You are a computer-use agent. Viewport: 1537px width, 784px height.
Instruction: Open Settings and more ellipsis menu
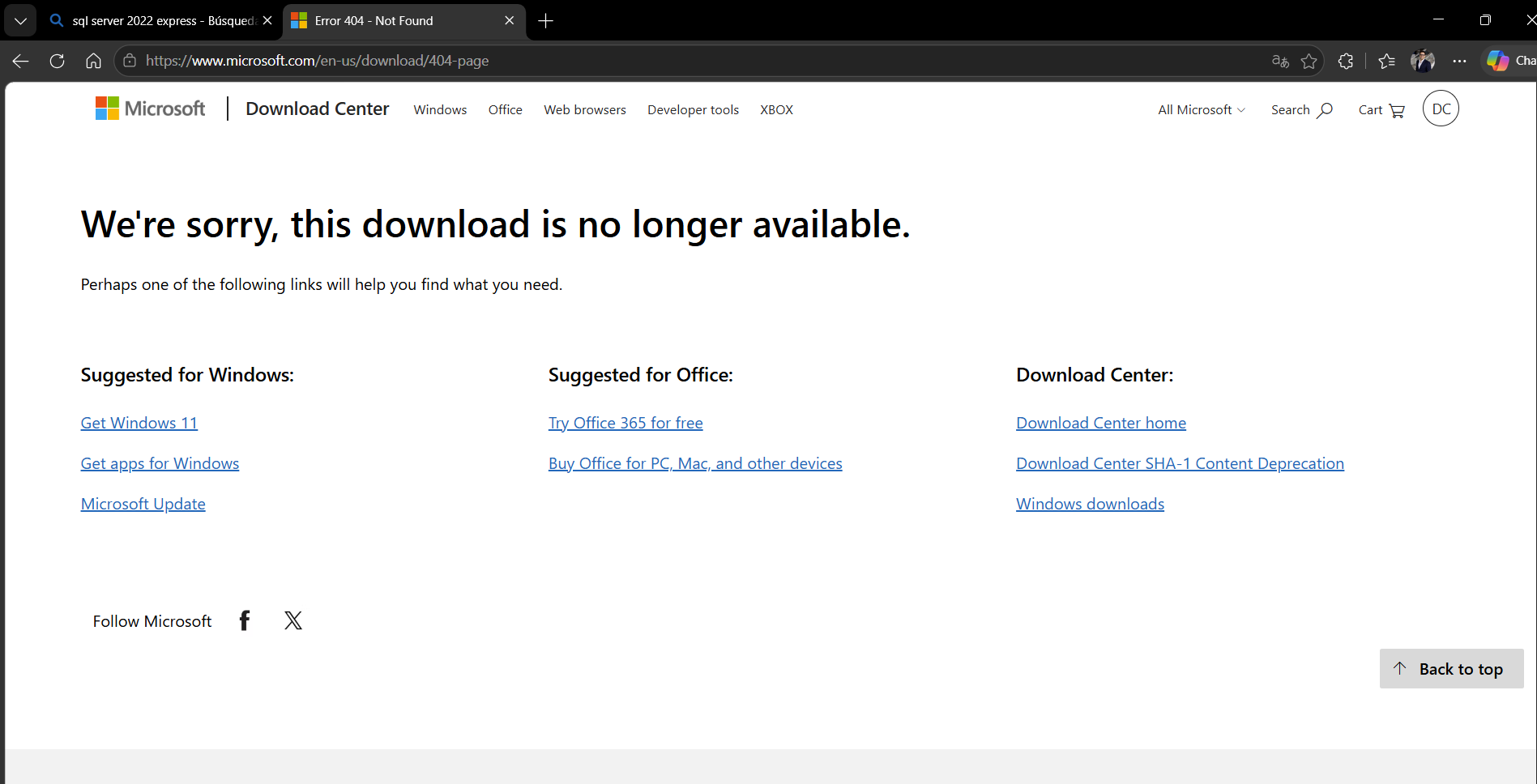1459,61
